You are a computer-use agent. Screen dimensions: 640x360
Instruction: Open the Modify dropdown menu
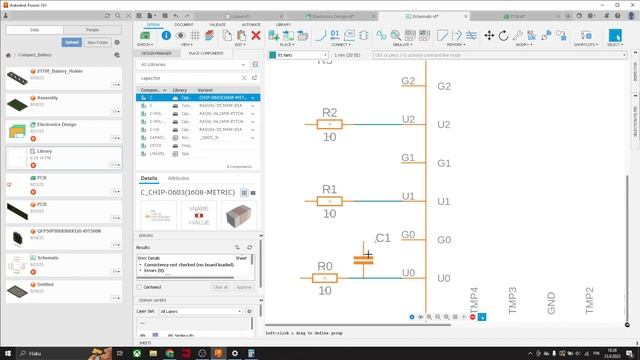[x=524, y=44]
